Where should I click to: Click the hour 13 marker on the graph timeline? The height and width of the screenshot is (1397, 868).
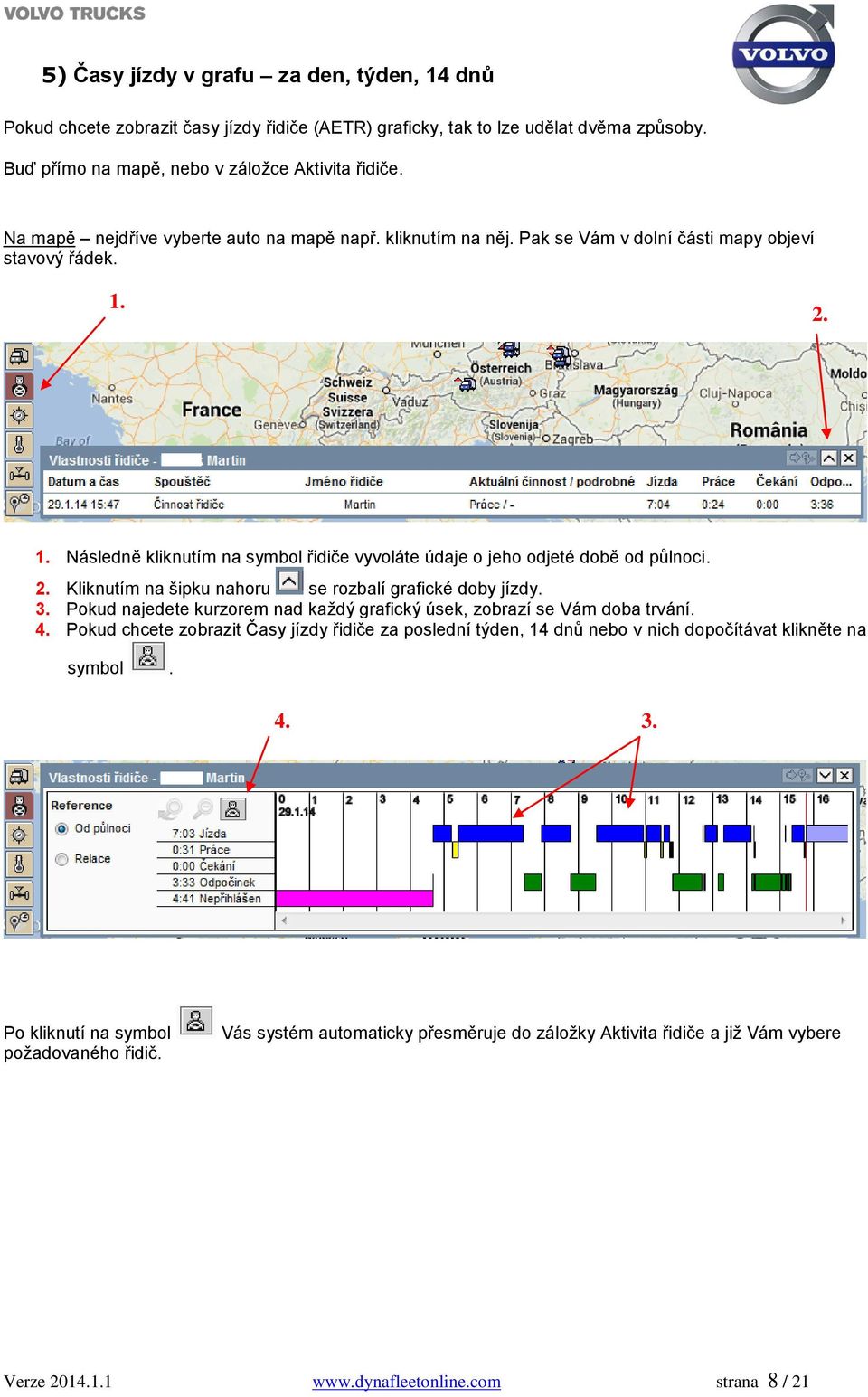[722, 799]
